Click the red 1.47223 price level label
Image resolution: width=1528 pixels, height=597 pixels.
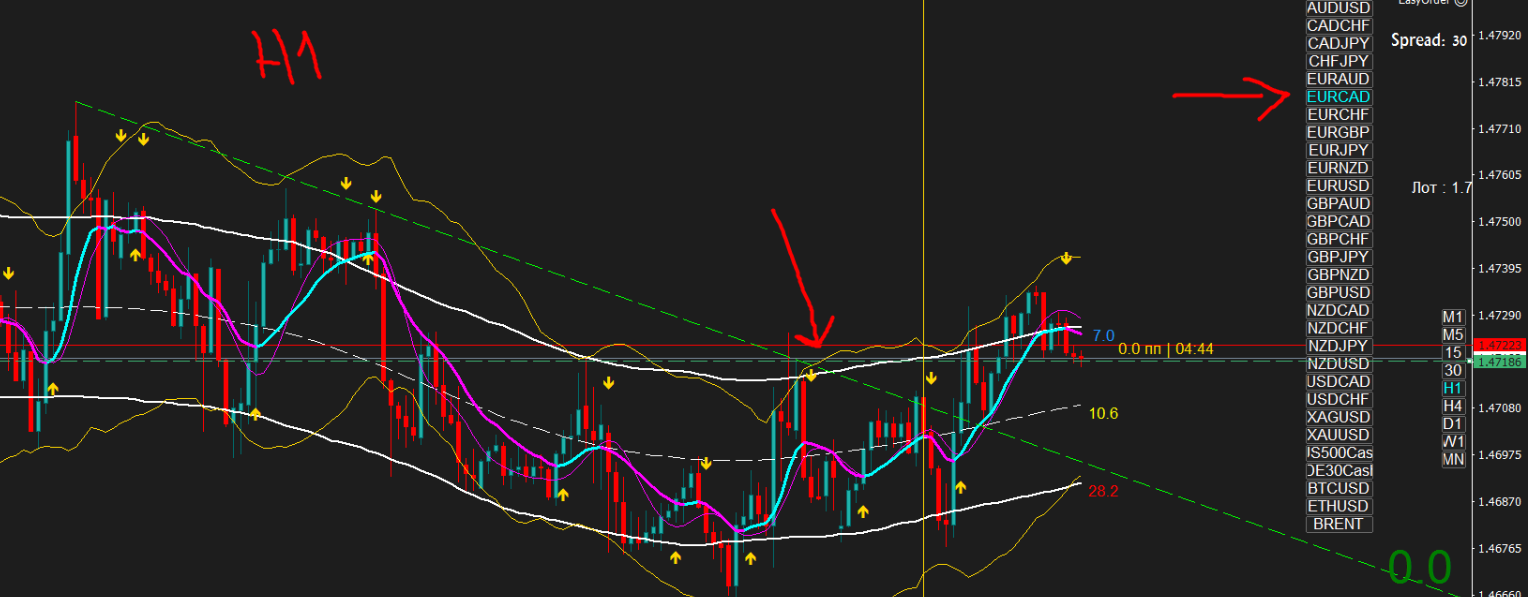point(1498,345)
